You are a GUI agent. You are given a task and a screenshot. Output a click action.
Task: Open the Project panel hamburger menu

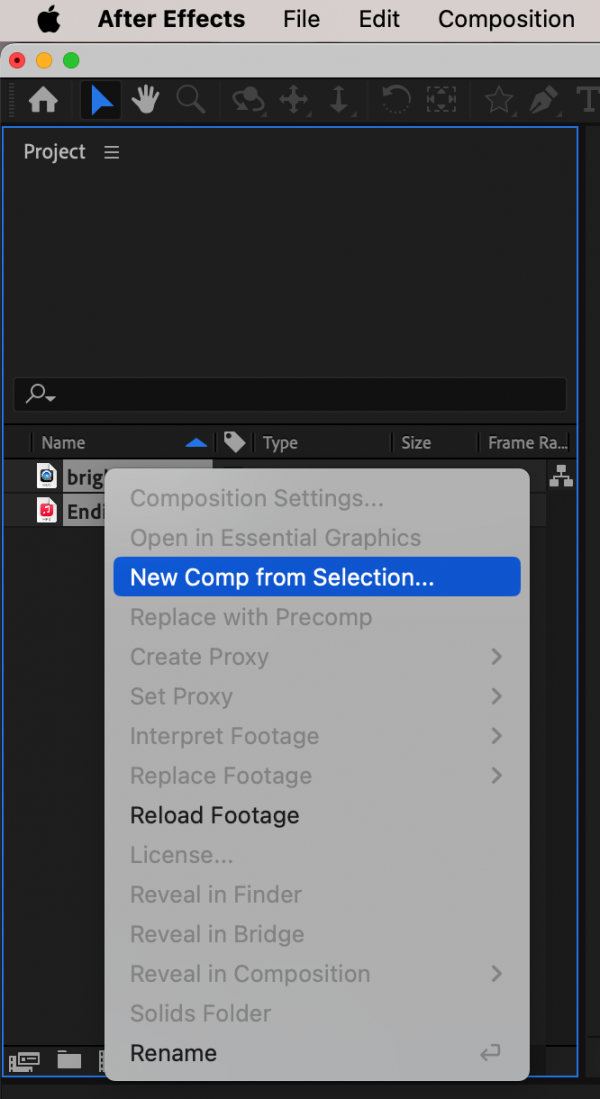pyautogui.click(x=111, y=152)
